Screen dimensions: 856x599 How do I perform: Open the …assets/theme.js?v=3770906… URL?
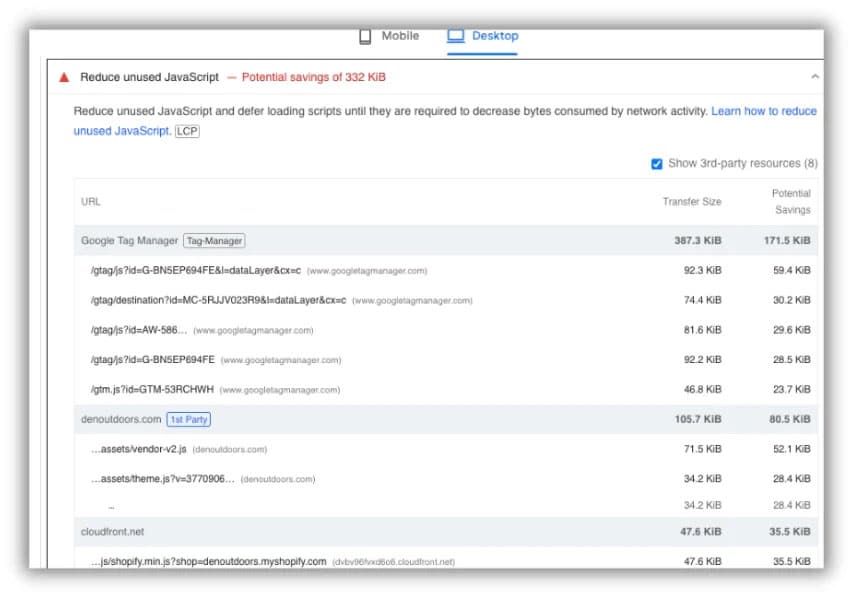(x=163, y=479)
